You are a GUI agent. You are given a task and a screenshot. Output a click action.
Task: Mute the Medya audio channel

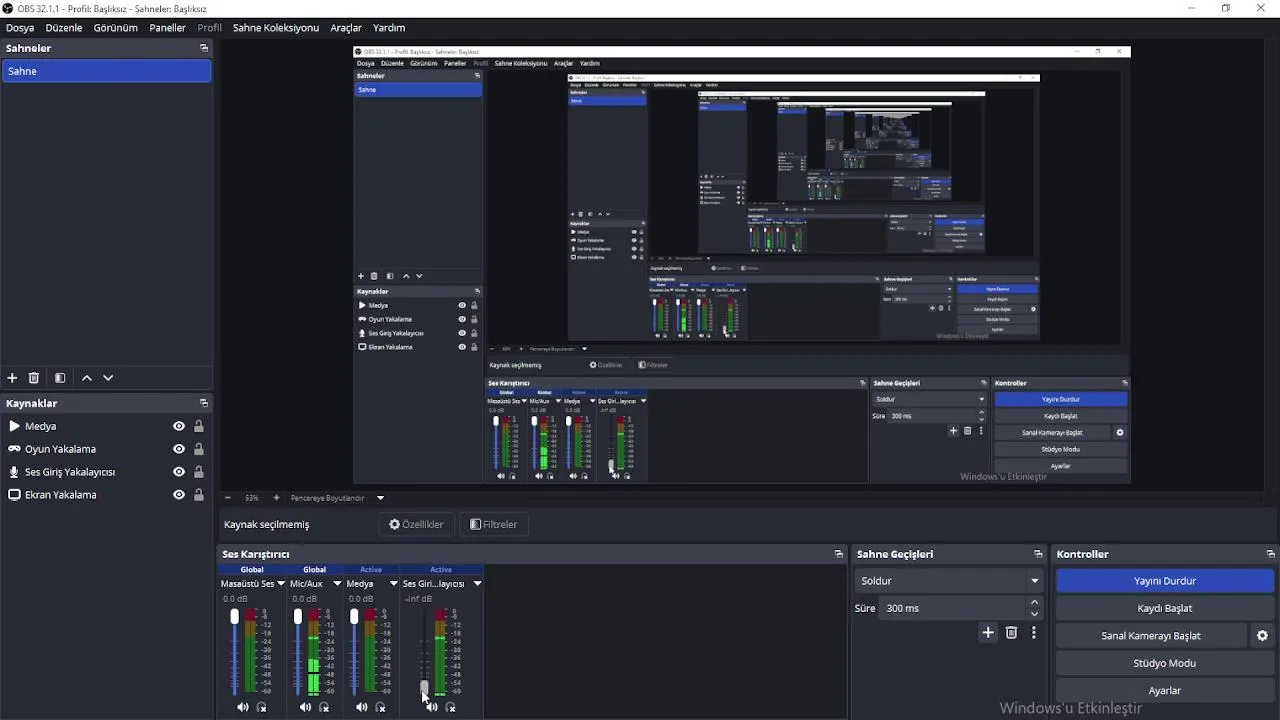pyautogui.click(x=361, y=707)
